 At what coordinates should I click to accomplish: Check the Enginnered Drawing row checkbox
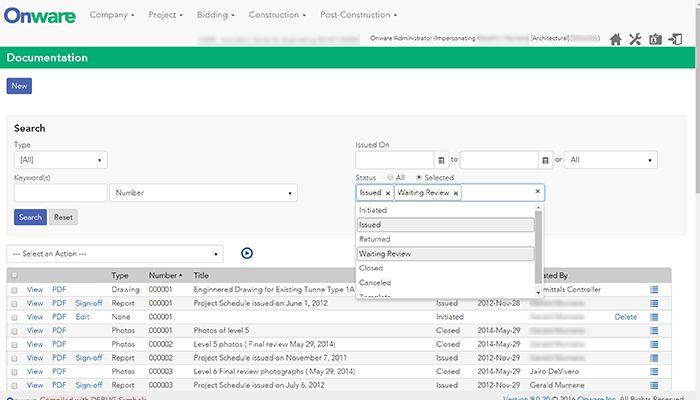tap(14, 290)
